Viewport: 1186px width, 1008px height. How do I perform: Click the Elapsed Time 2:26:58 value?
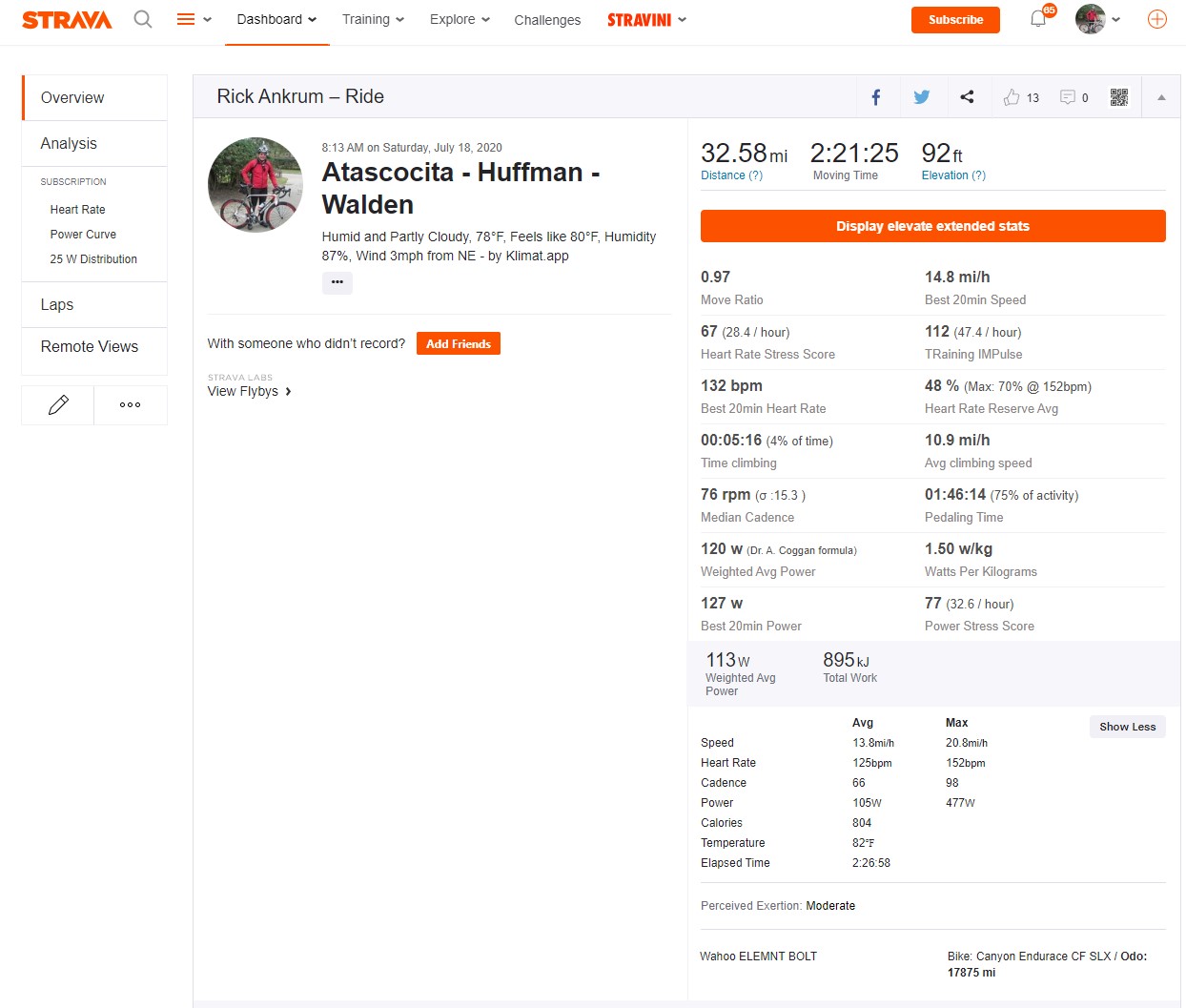pyautogui.click(x=871, y=863)
